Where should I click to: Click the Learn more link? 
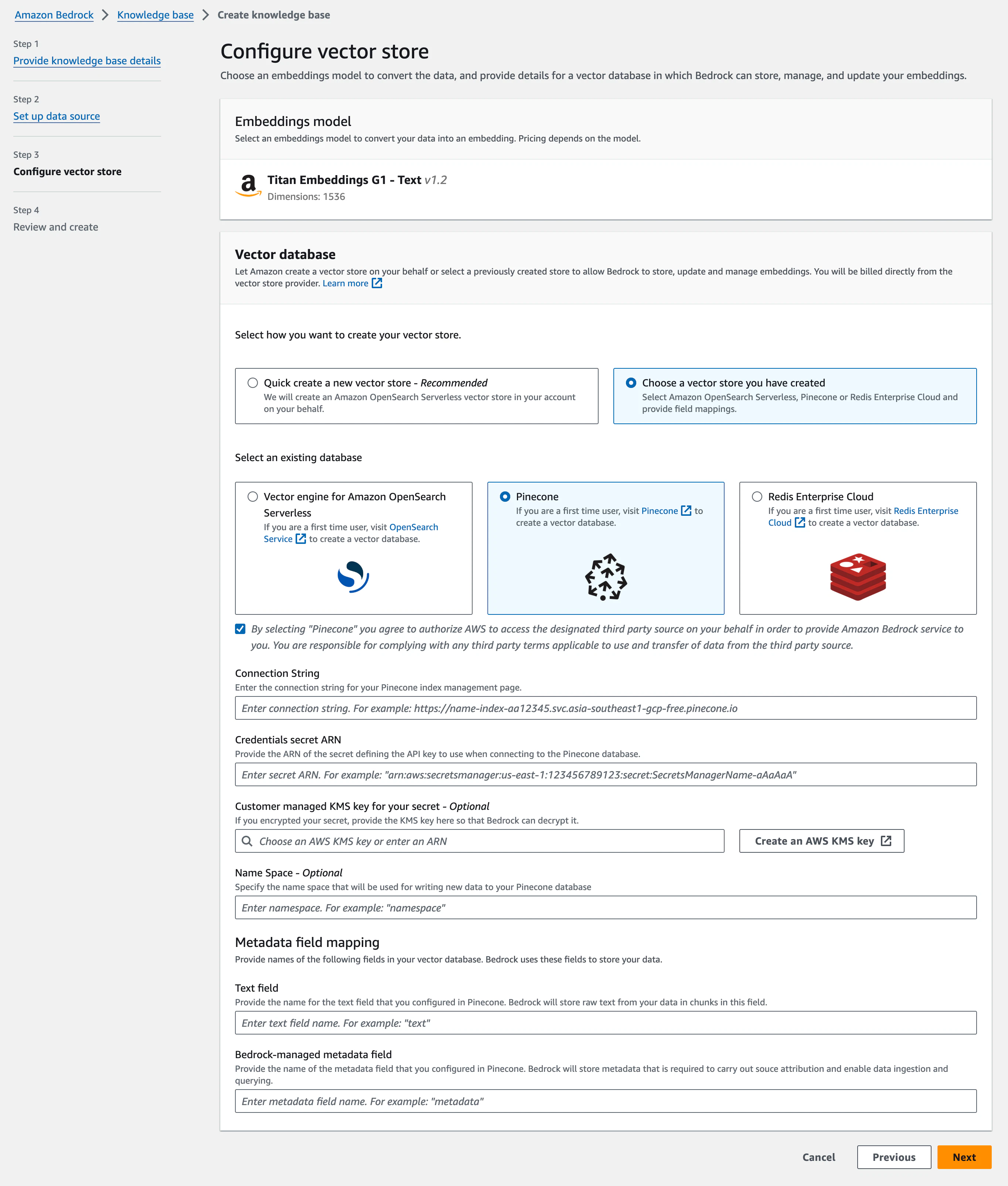(345, 283)
